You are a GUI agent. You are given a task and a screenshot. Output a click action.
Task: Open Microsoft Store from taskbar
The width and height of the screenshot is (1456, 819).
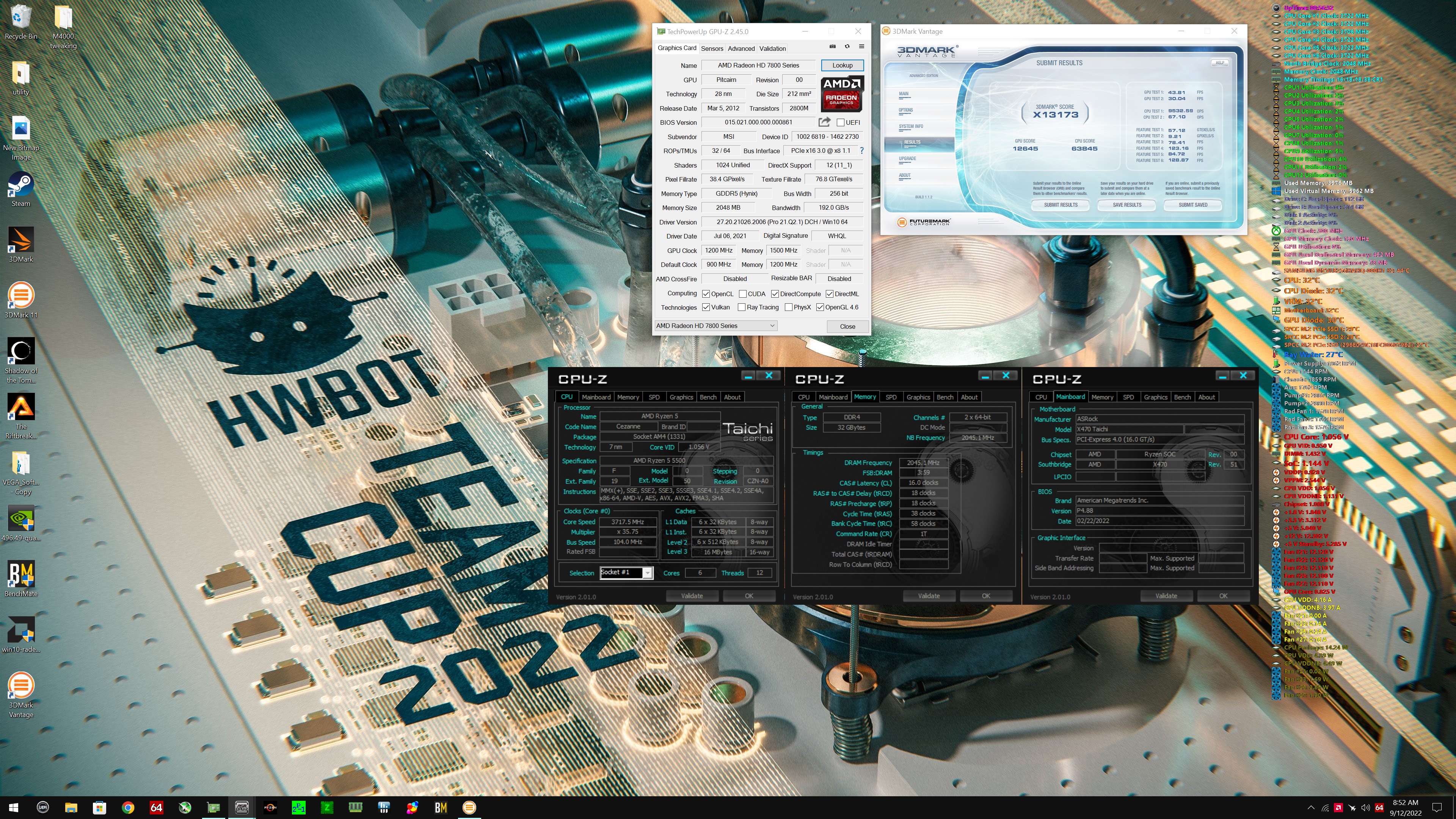[x=99, y=807]
